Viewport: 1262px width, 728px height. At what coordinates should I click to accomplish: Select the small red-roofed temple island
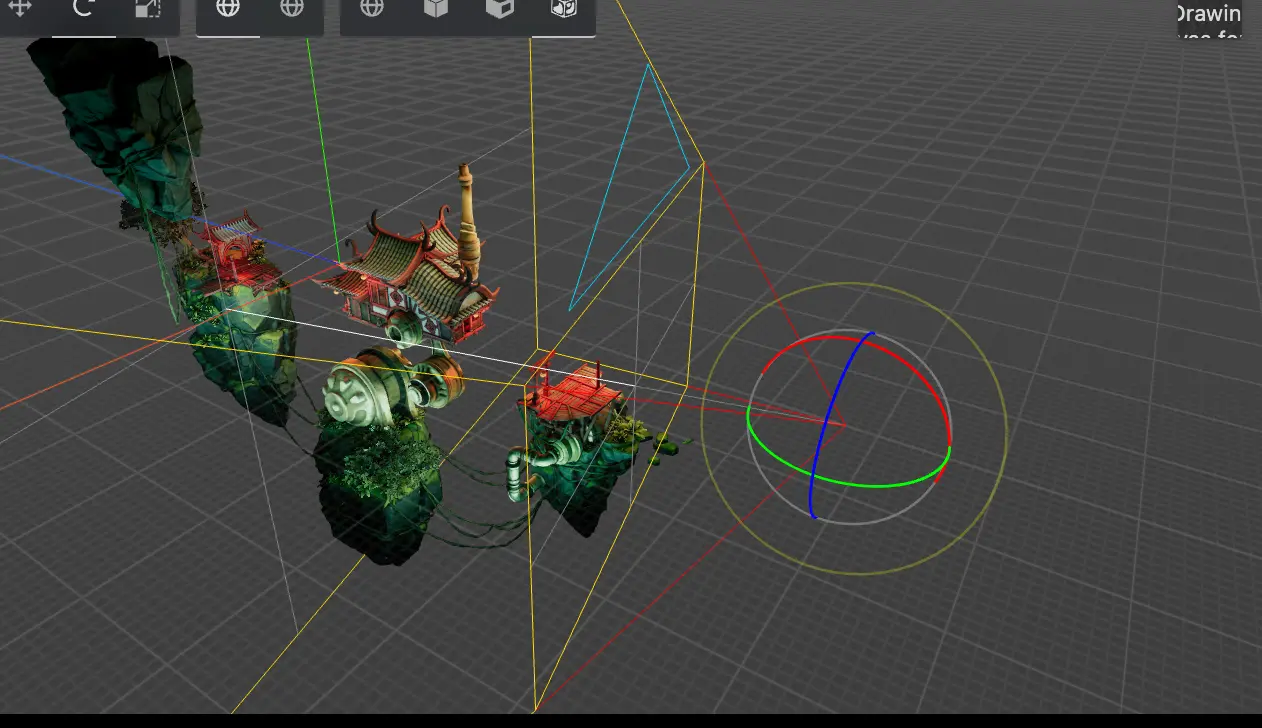[575, 400]
